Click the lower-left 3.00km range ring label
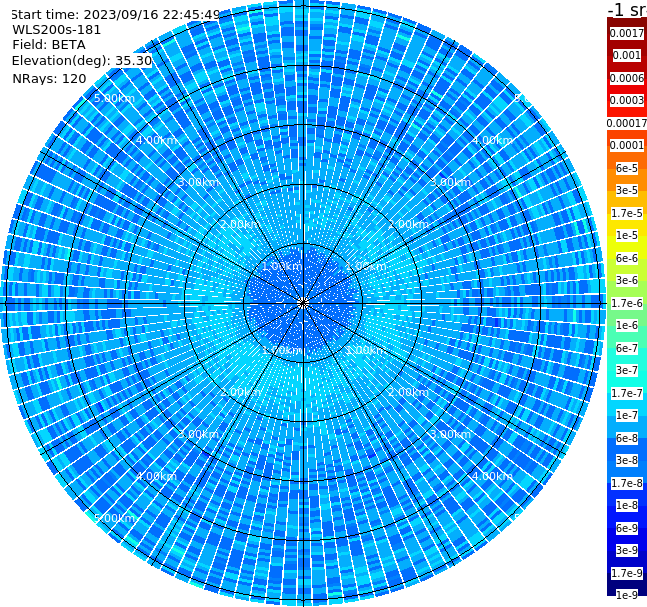647x607 pixels. pyautogui.click(x=198, y=434)
